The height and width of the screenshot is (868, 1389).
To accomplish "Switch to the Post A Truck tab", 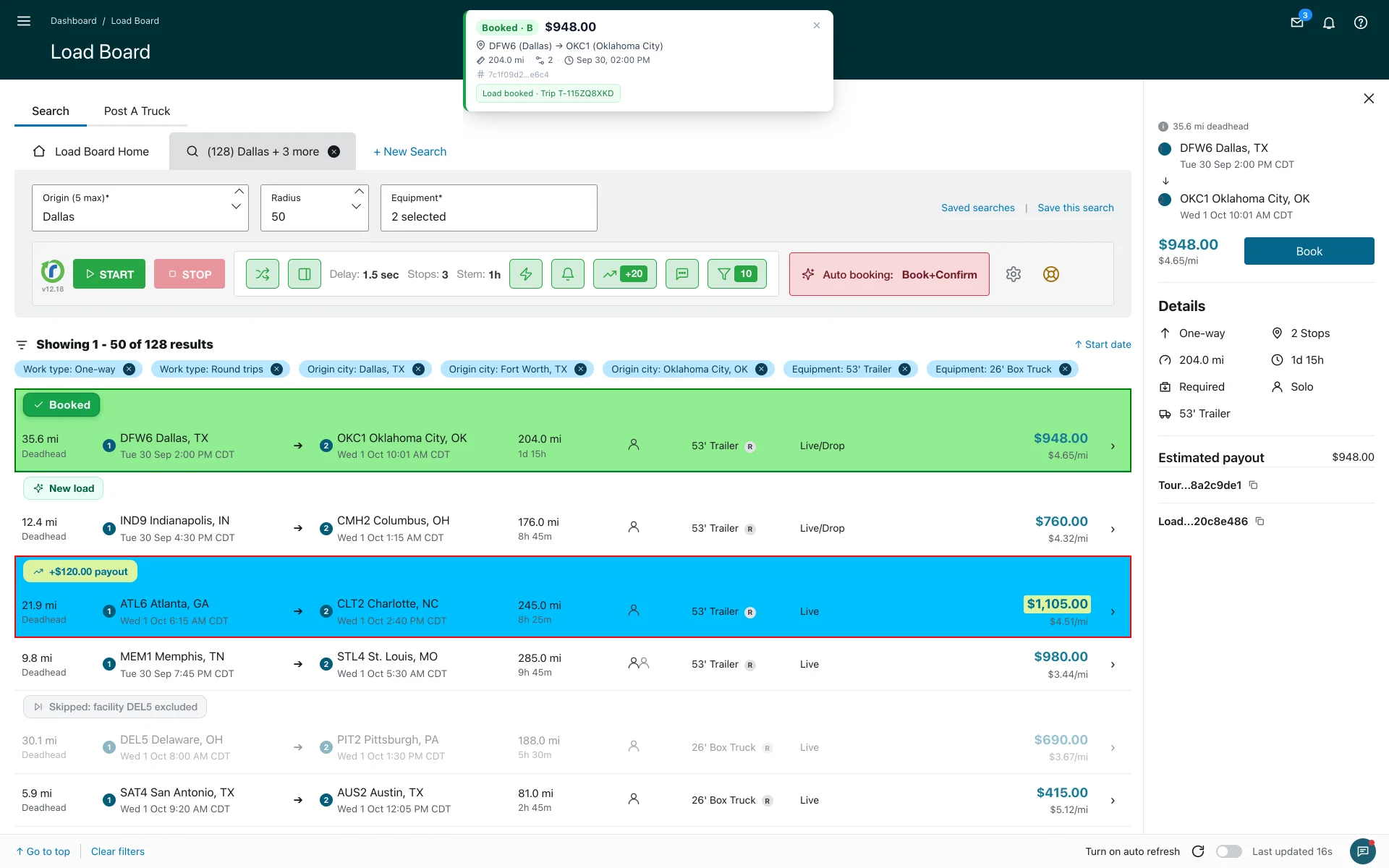I will click(137, 111).
